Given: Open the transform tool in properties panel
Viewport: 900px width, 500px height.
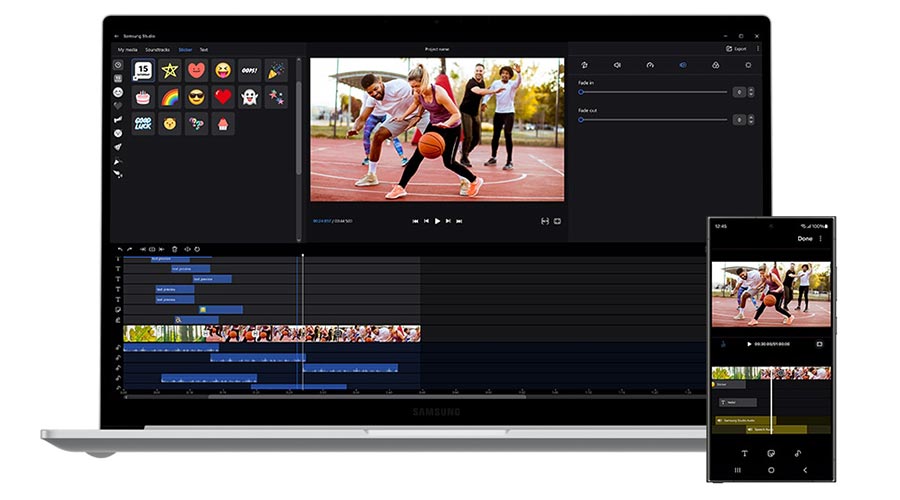Looking at the screenshot, I should (584, 65).
